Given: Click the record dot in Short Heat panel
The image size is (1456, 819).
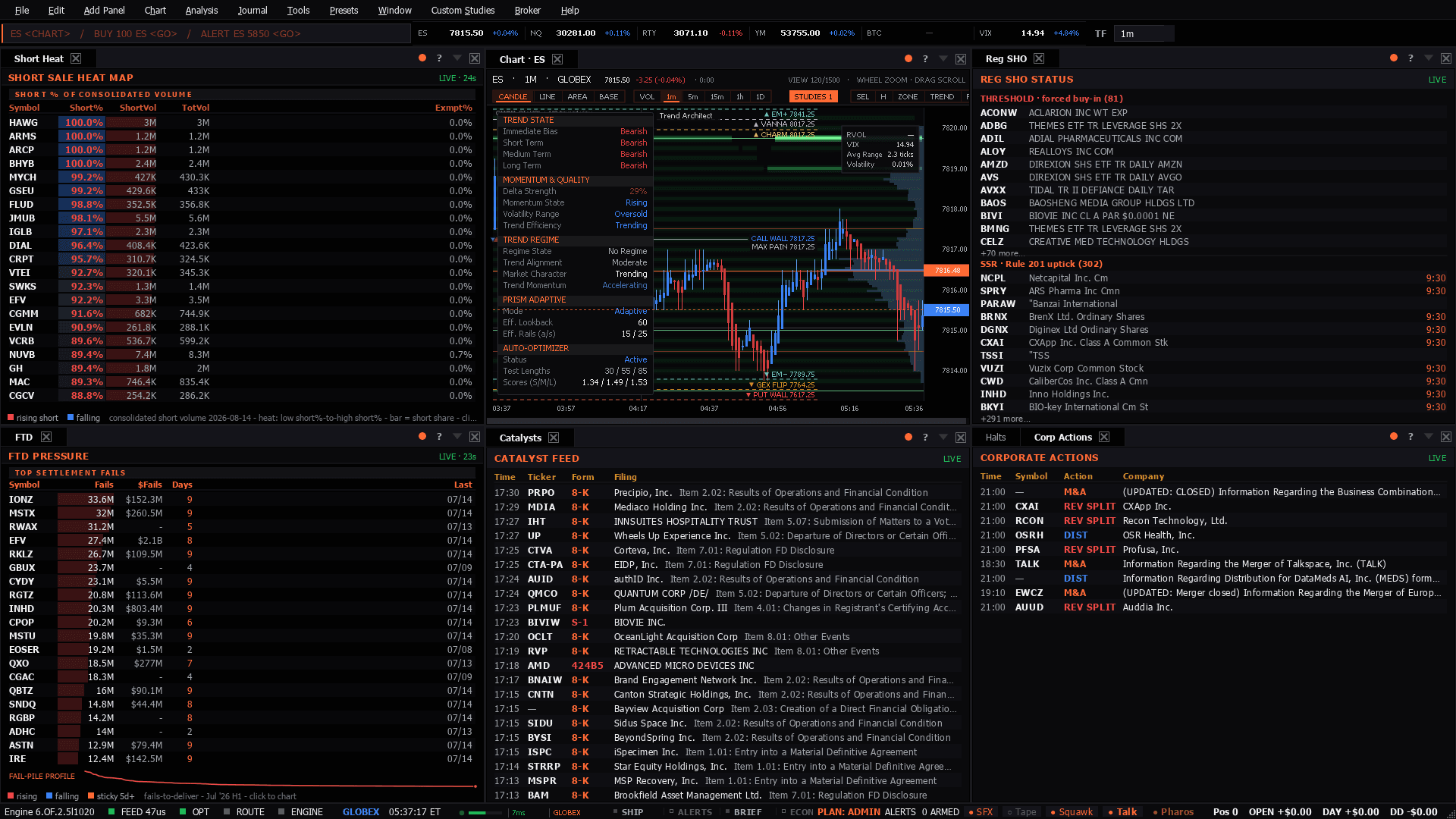Looking at the screenshot, I should (x=422, y=58).
